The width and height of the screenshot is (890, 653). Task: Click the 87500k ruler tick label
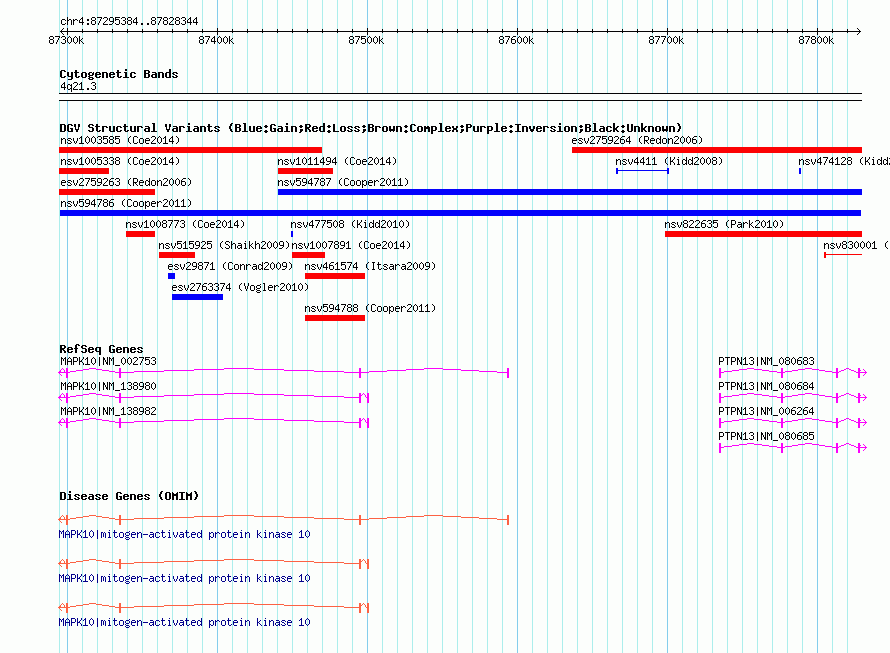pyautogui.click(x=366, y=40)
